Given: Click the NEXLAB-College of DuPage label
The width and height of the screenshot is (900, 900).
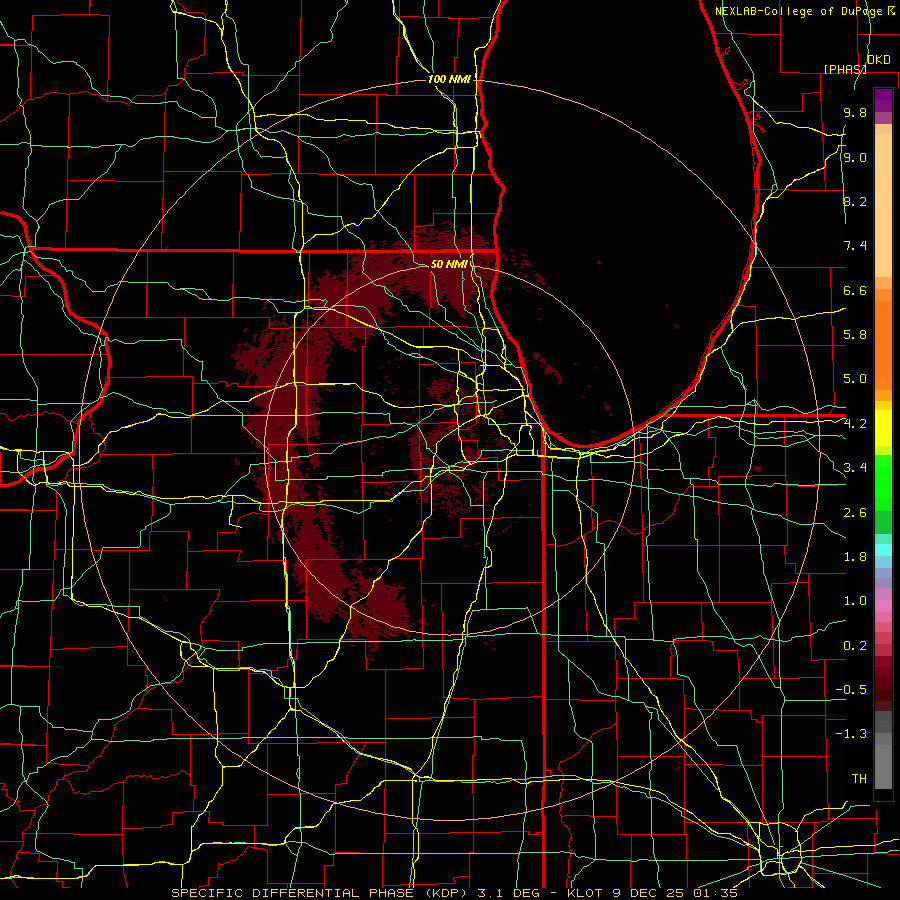Looking at the screenshot, I should (800, 11).
